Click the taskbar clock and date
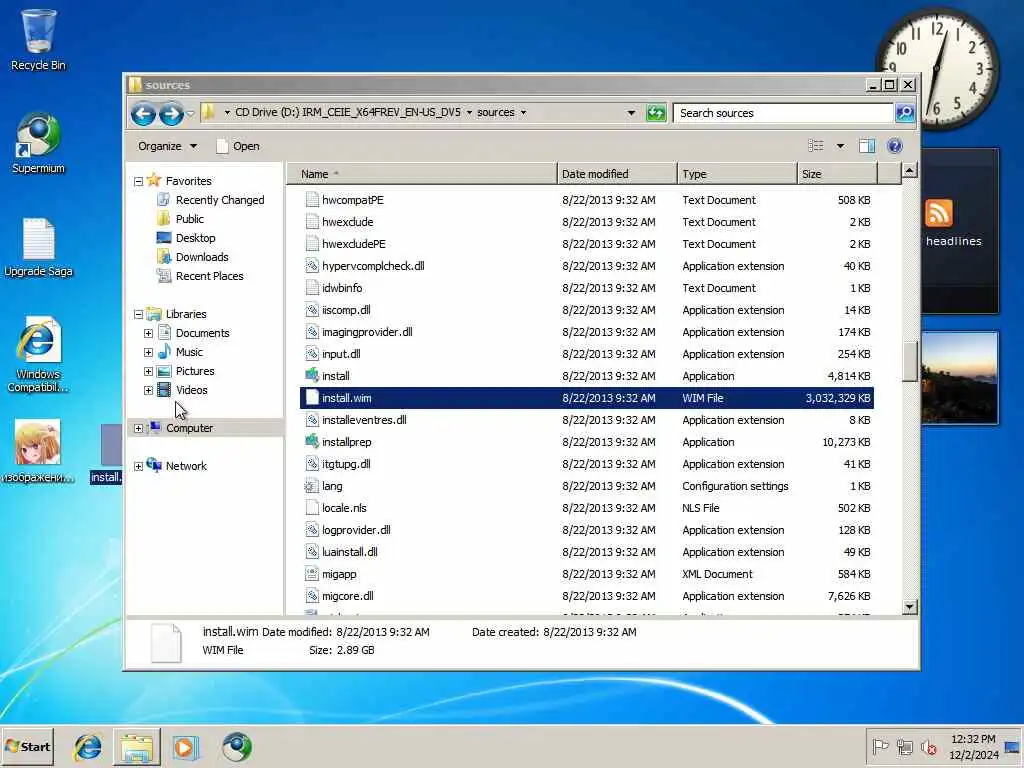Viewport: 1024px width, 768px height. point(973,746)
